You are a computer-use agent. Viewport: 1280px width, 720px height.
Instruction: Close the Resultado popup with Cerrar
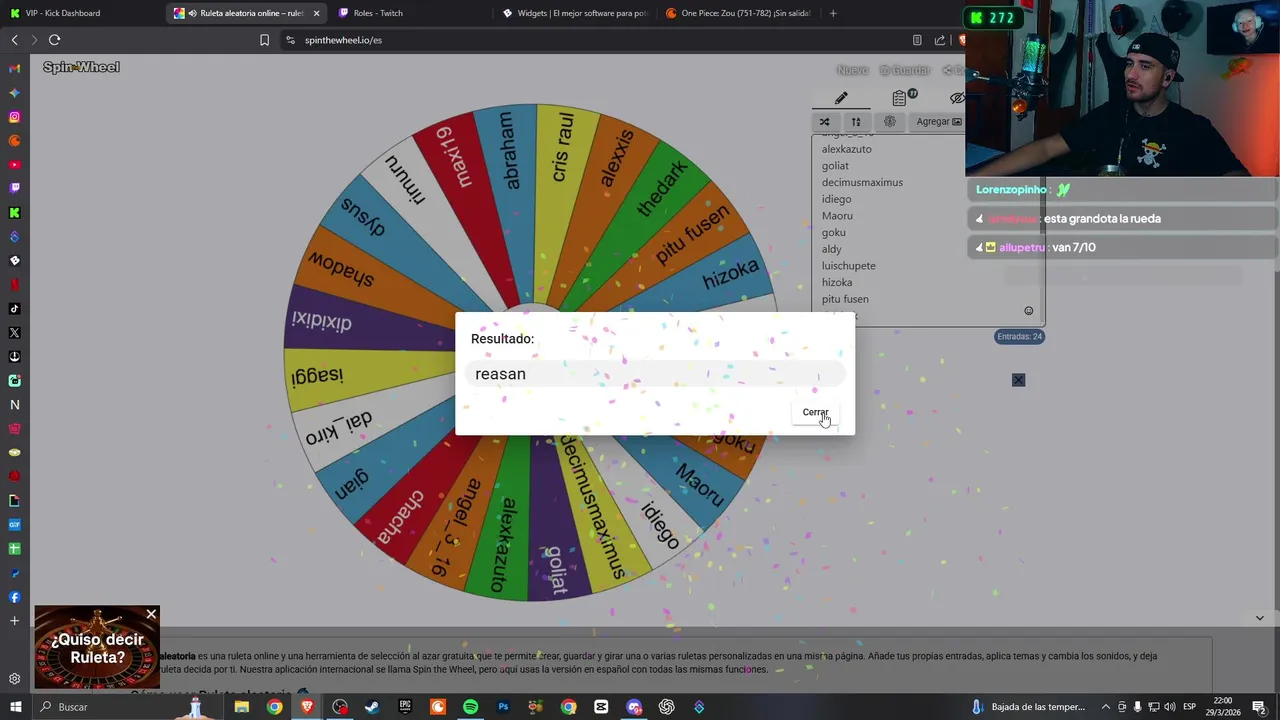[x=815, y=412]
